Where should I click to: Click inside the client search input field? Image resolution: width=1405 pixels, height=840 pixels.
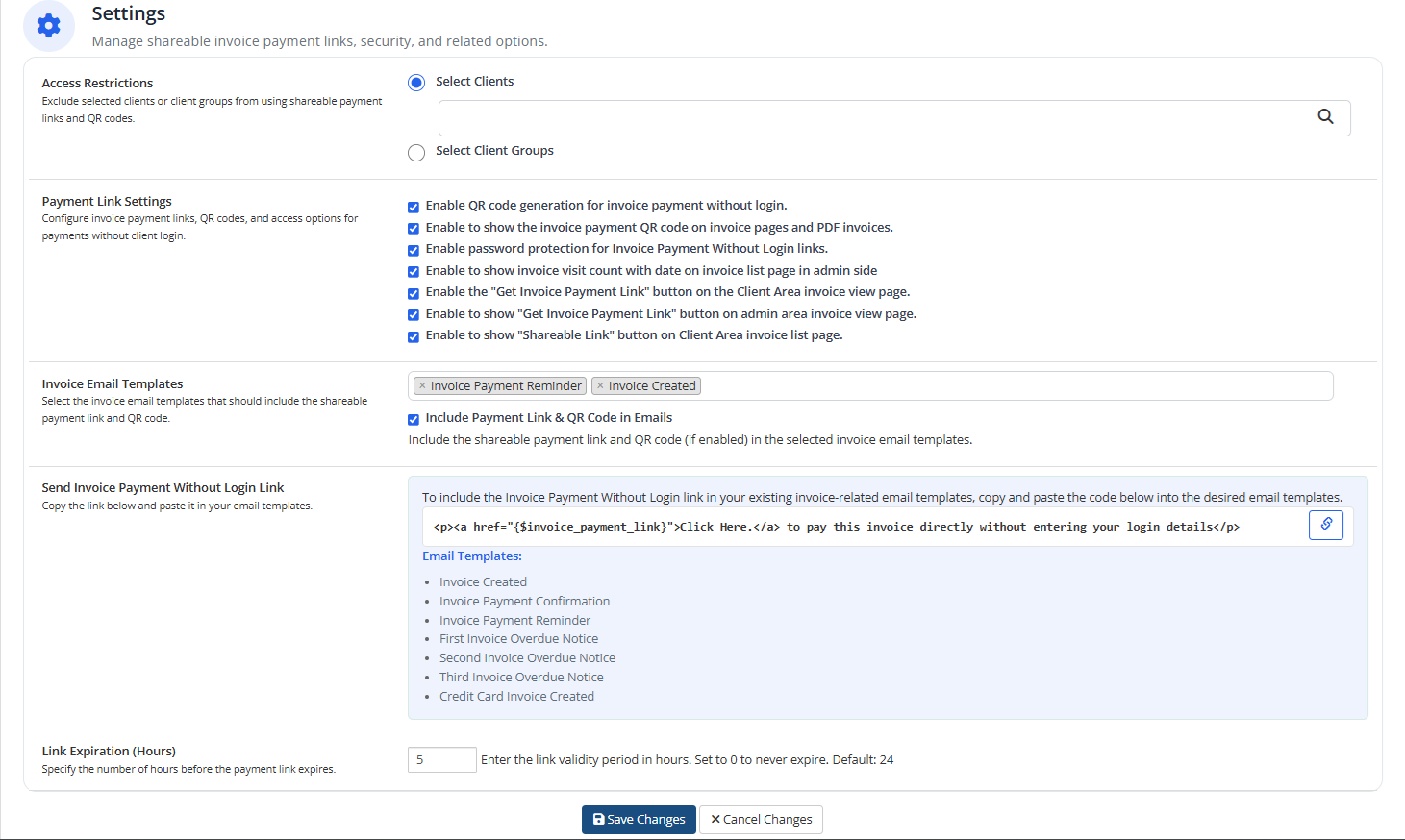point(894,118)
